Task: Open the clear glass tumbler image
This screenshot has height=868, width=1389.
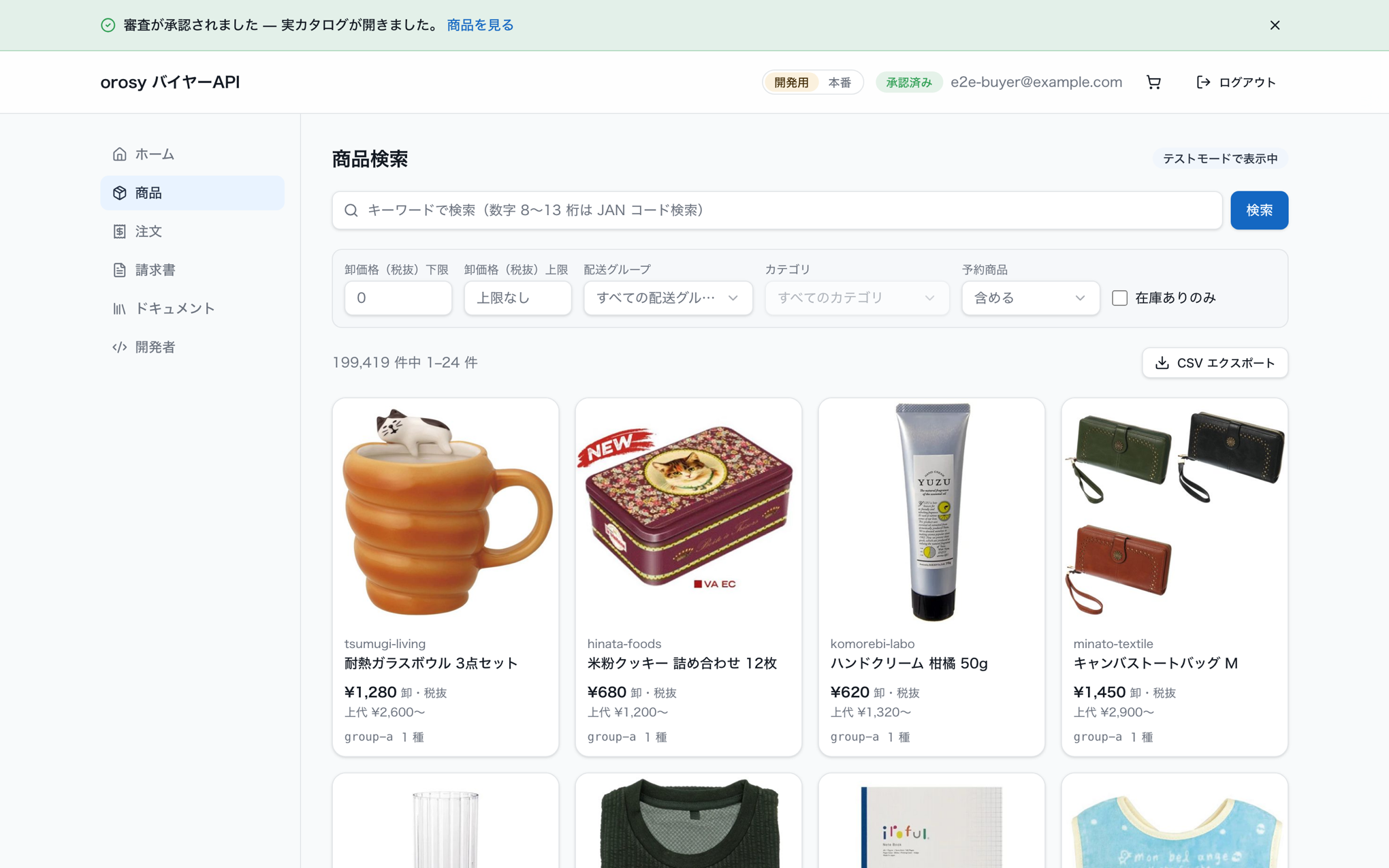Action: pos(445,821)
